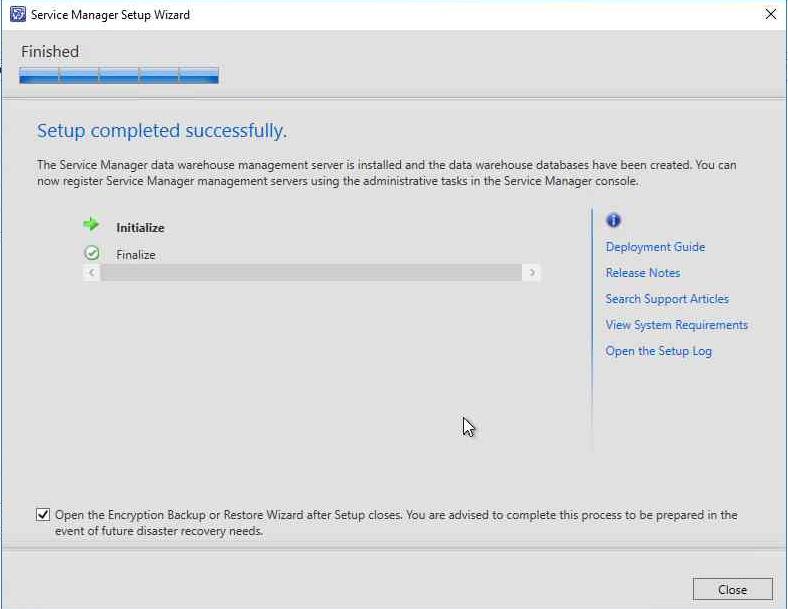The image size is (788, 609).
Task: Click the green arrow icon beside Initialize
Action: click(x=91, y=224)
